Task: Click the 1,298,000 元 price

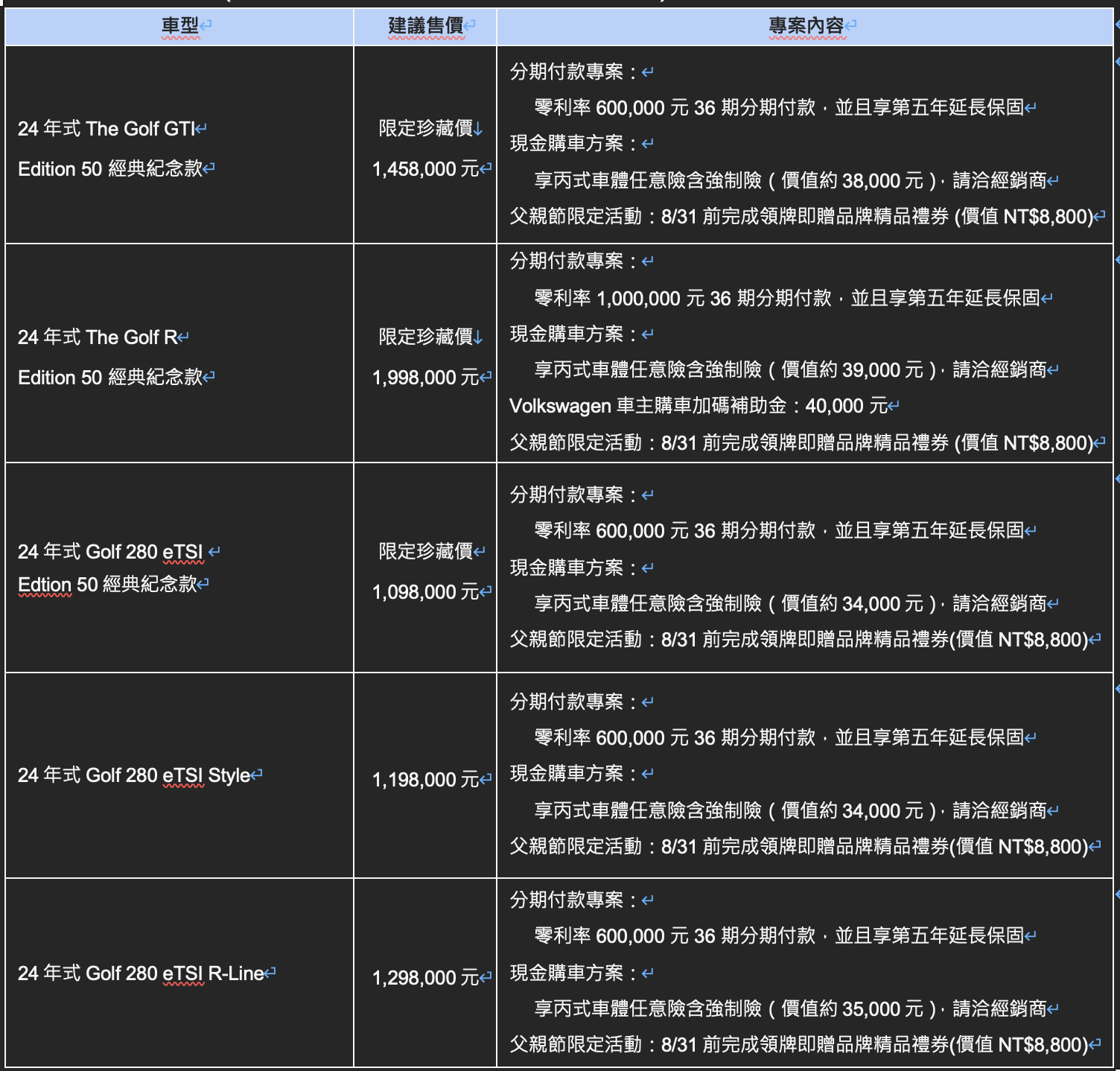Action: (425, 978)
